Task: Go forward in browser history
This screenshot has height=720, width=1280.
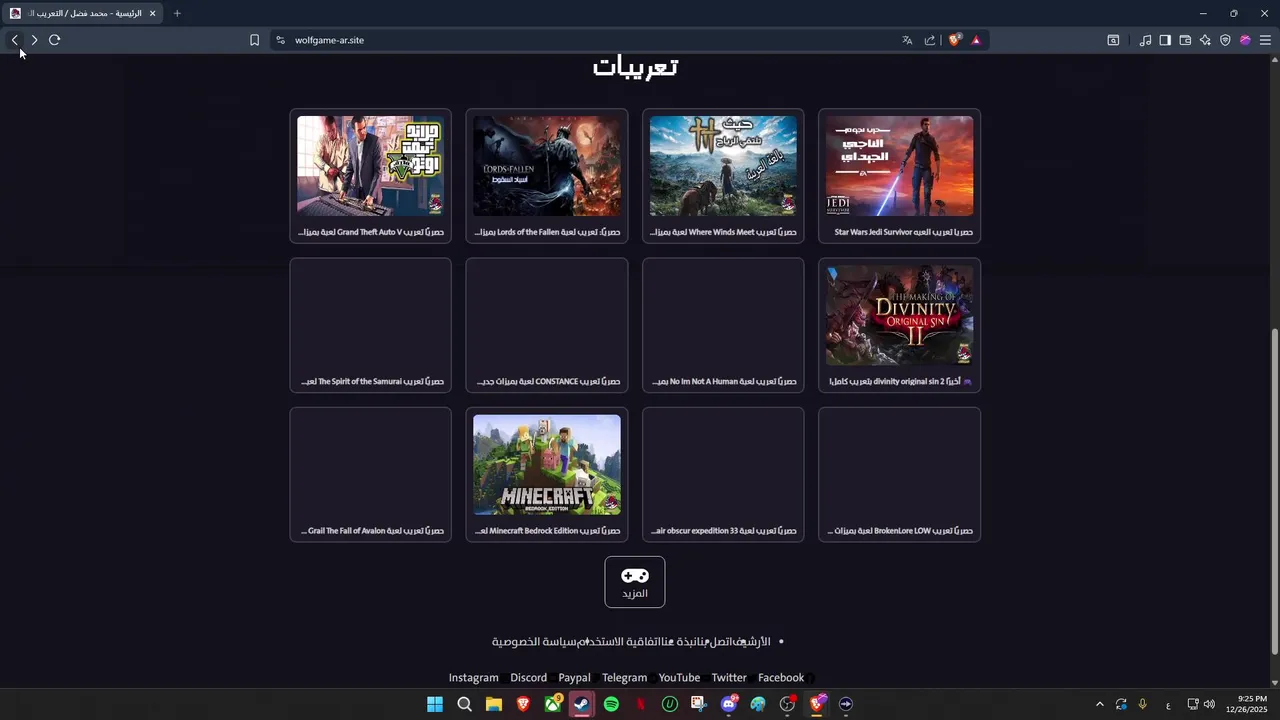Action: coord(34,40)
